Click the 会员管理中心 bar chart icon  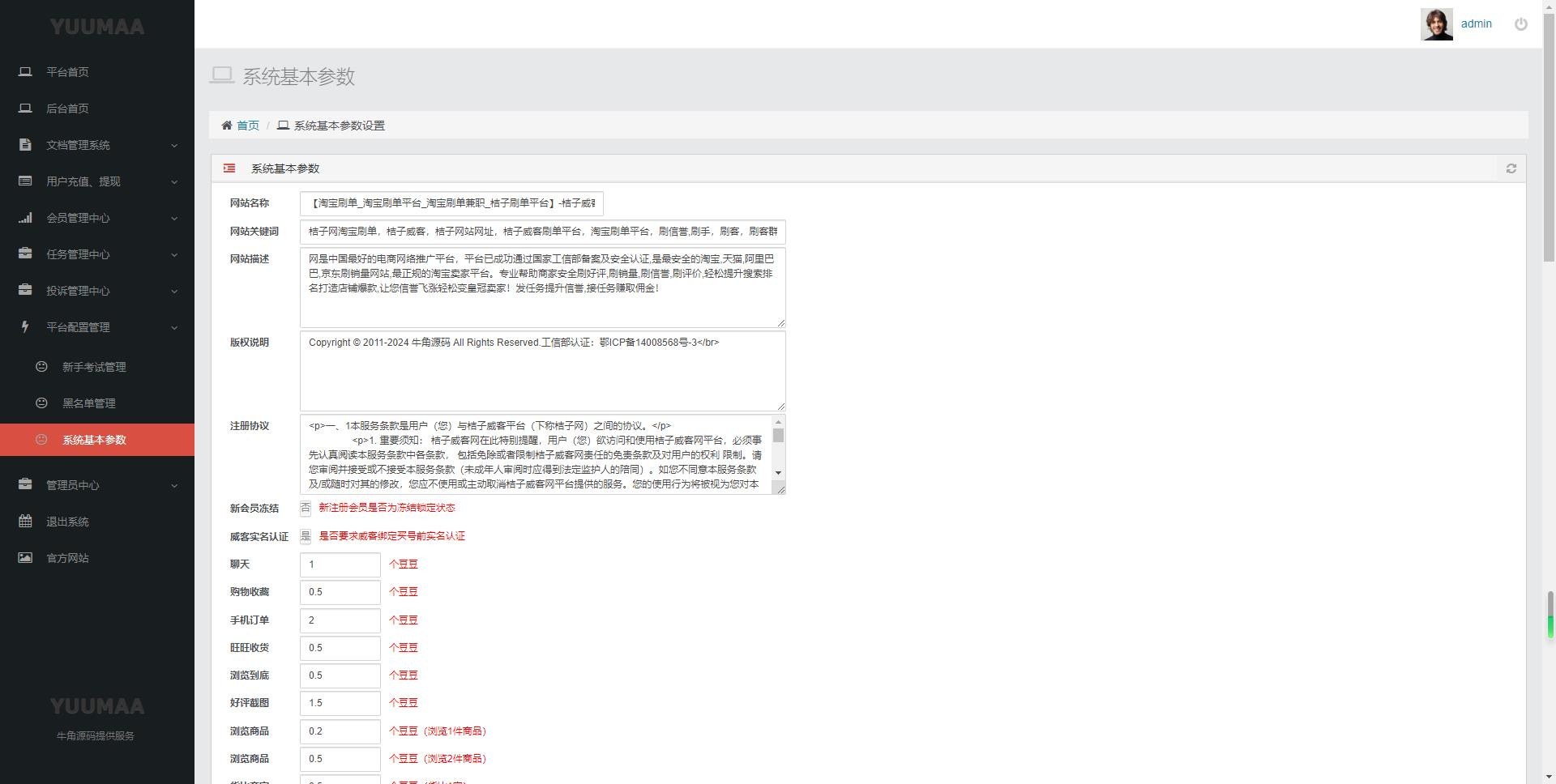pyautogui.click(x=25, y=218)
